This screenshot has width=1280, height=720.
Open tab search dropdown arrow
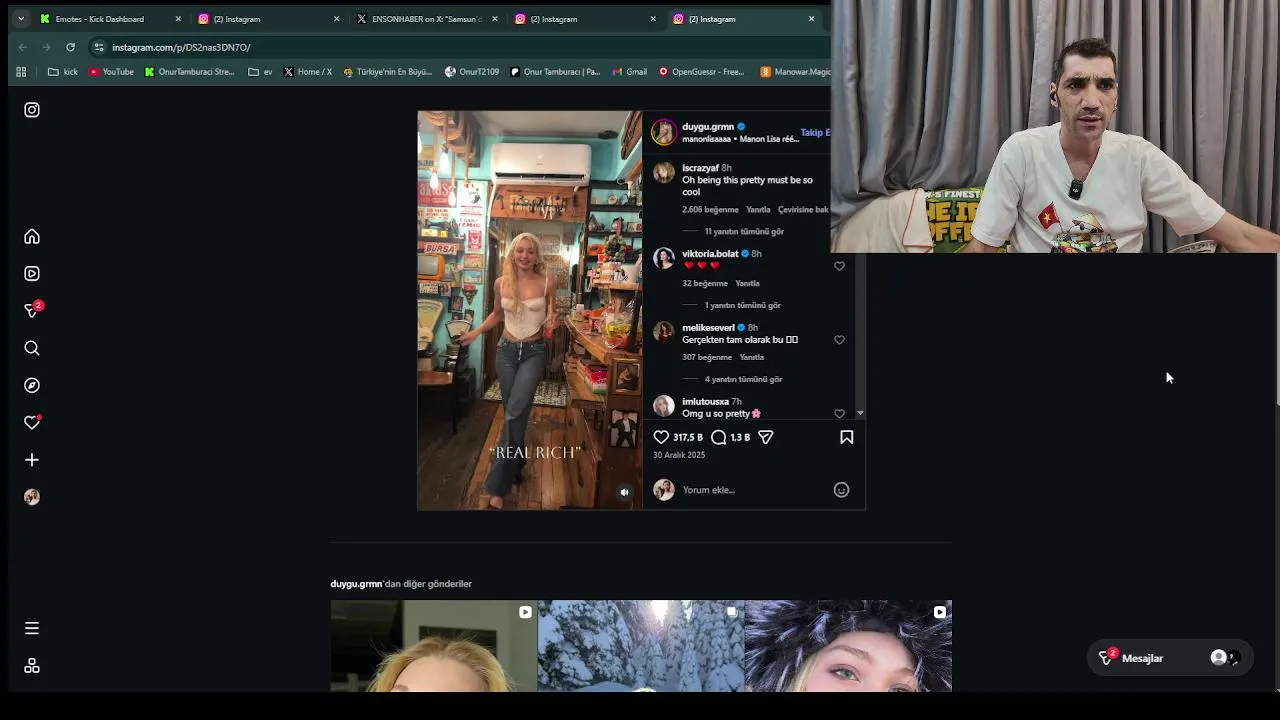(20, 19)
